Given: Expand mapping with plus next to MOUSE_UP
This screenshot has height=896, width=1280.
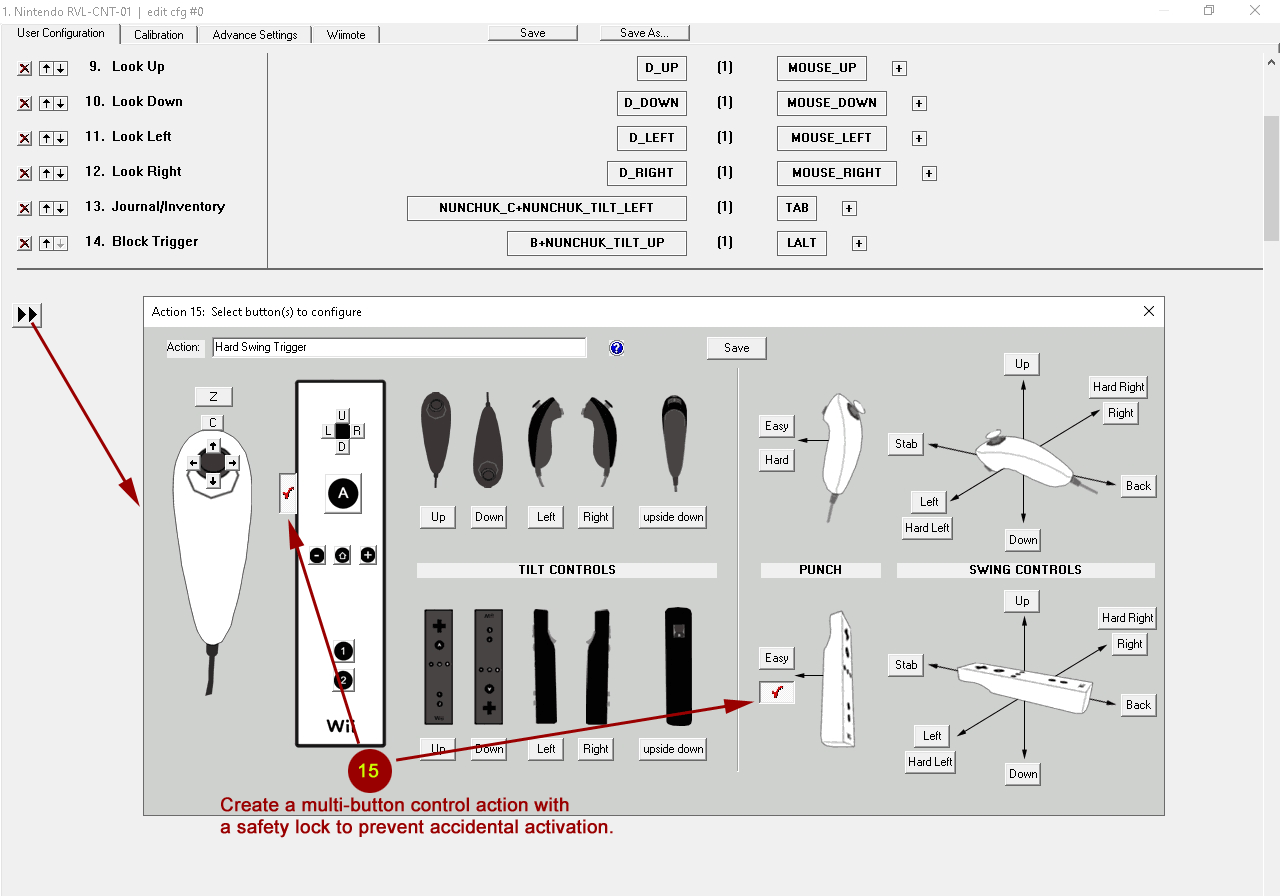Looking at the screenshot, I should [899, 69].
